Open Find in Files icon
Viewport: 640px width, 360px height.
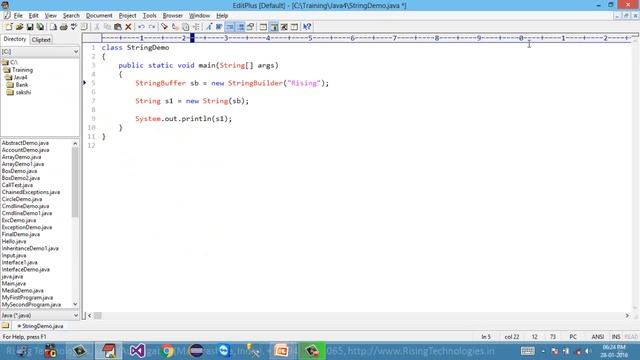185,27
